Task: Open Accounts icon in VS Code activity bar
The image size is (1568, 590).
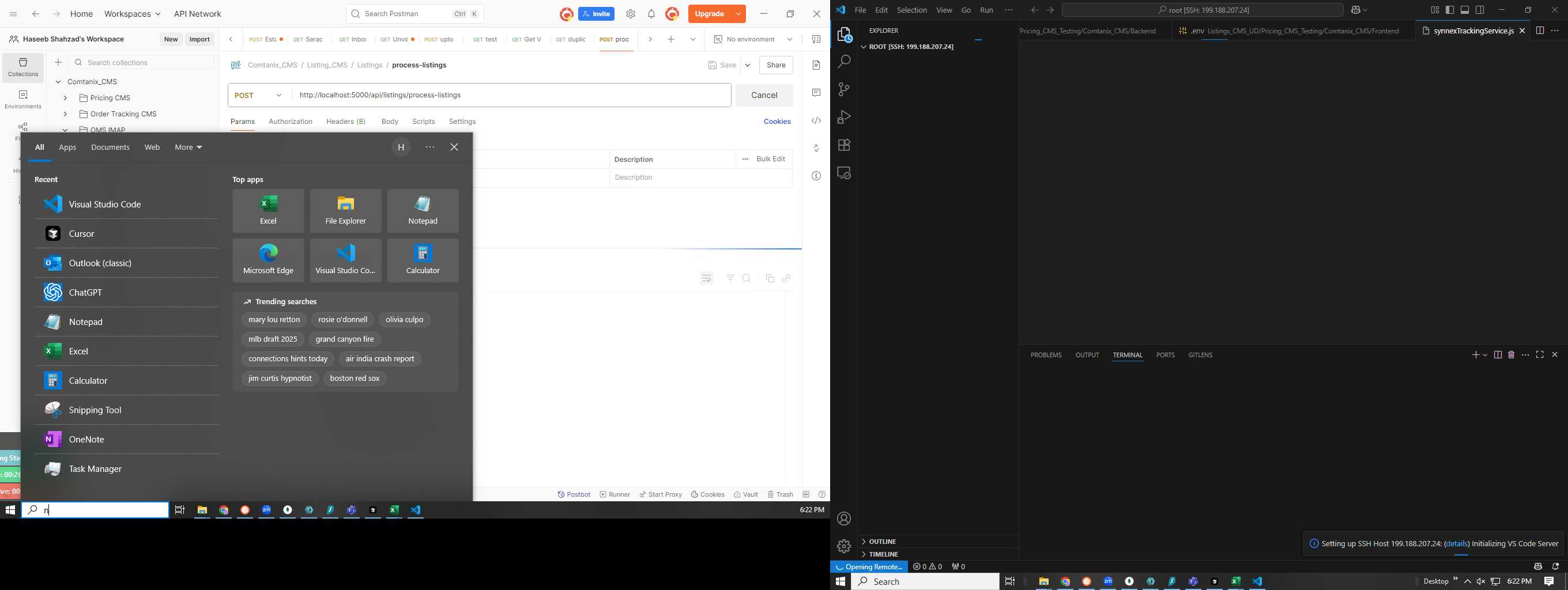Action: pos(843,519)
